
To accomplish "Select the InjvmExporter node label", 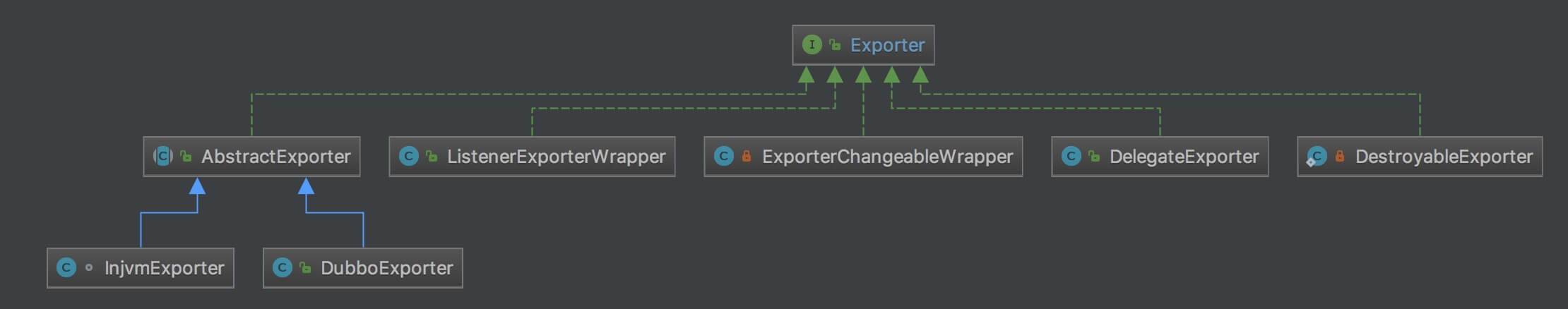I will coord(164,268).
